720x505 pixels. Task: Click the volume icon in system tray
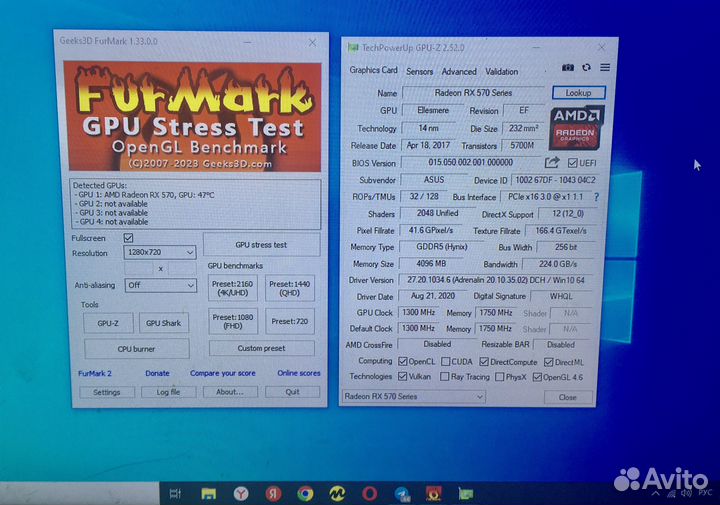pos(686,494)
